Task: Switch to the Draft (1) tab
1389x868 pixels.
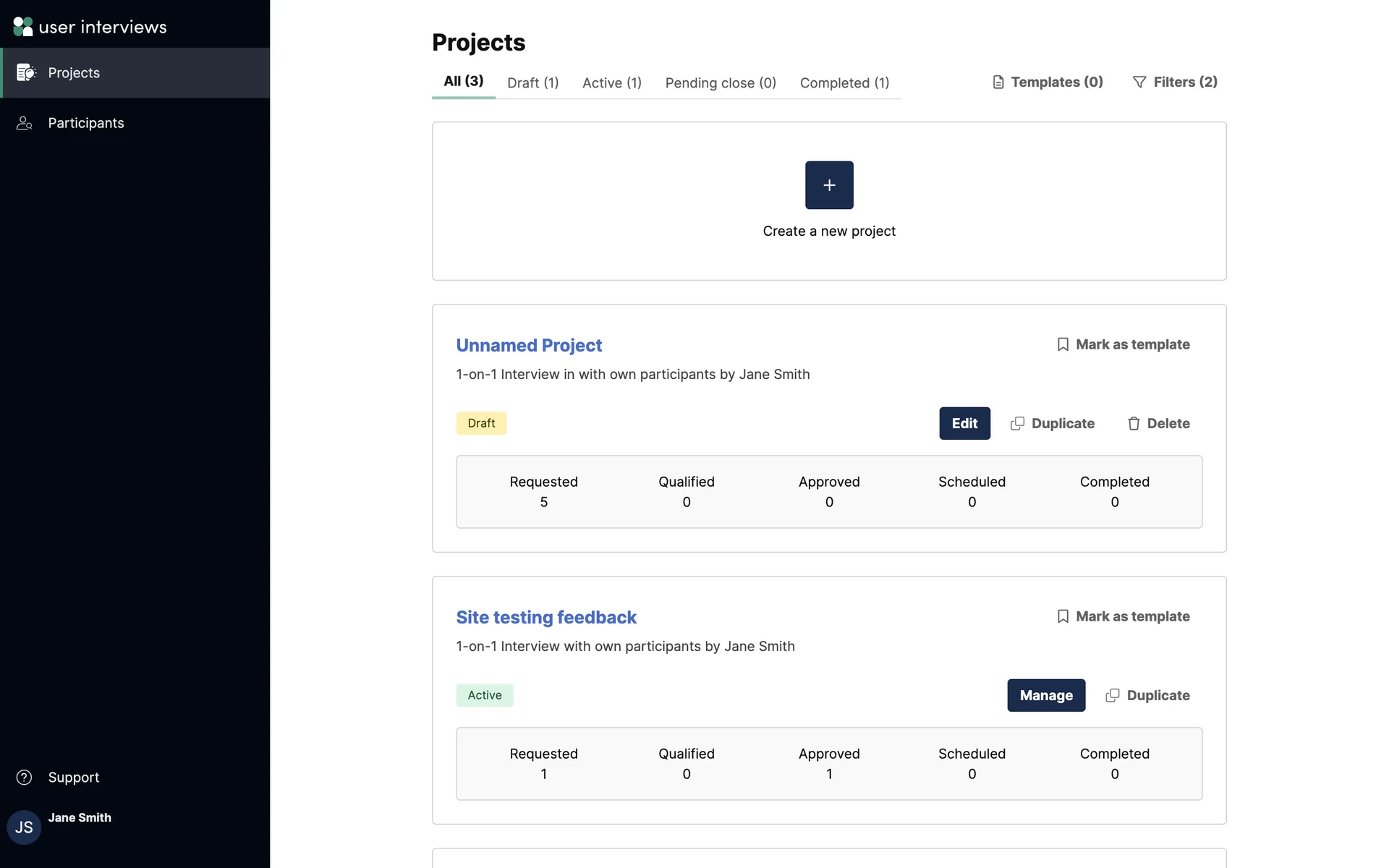Action: coord(532,83)
